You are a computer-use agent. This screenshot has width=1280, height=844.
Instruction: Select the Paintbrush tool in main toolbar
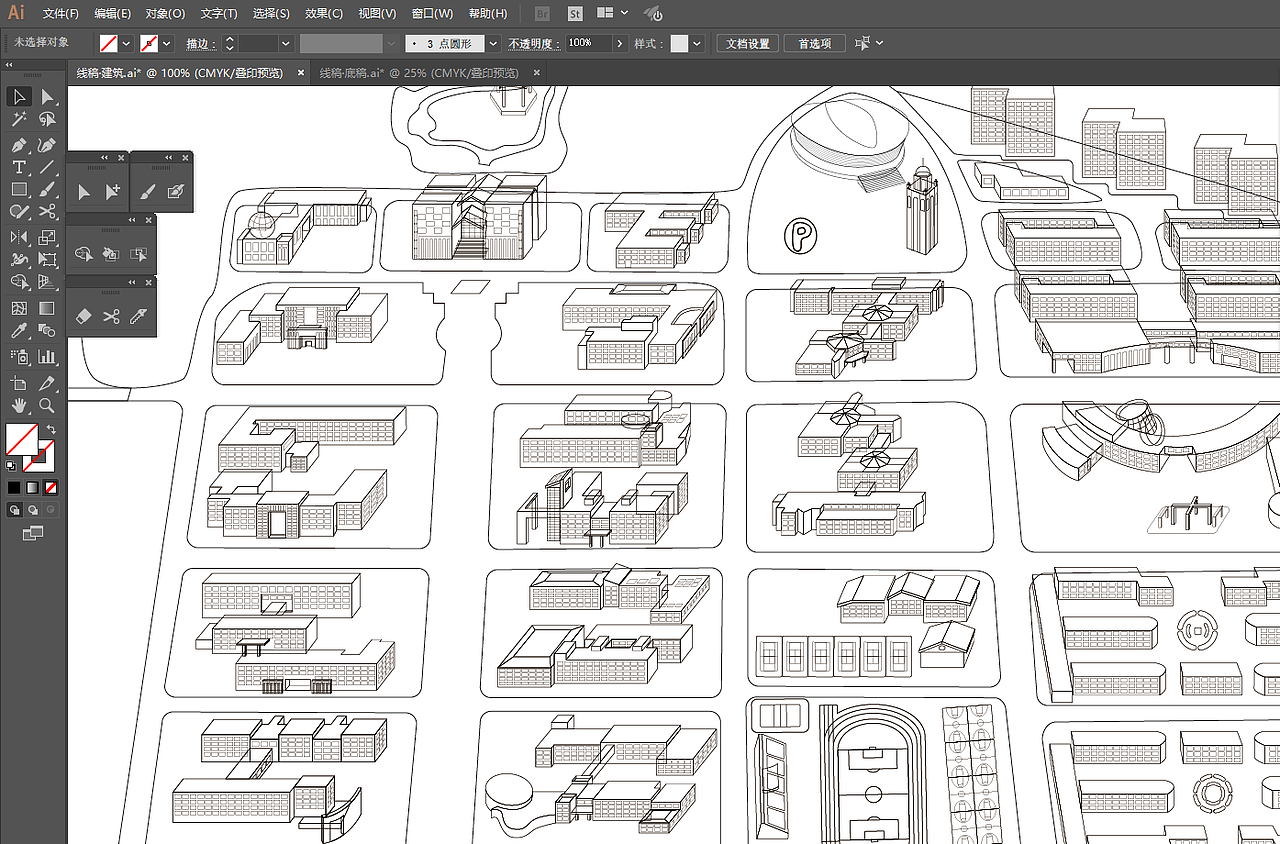(x=47, y=189)
